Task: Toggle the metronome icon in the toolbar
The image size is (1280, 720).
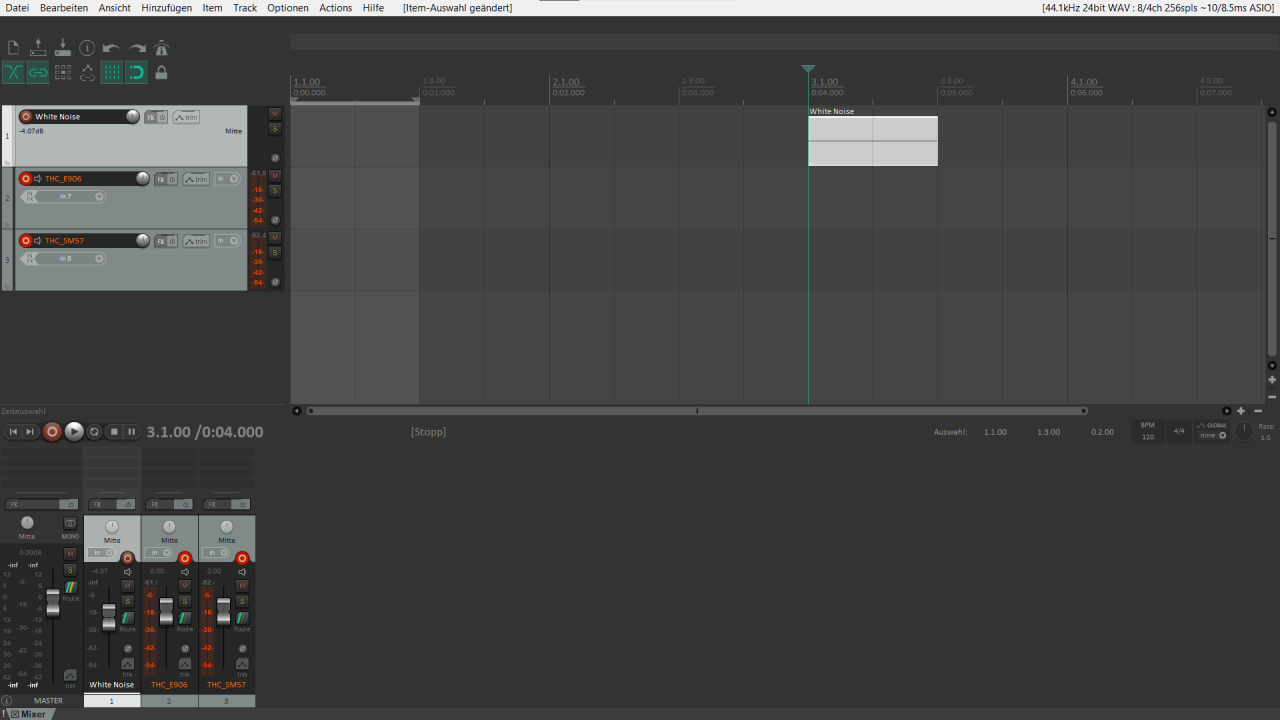Action: click(x=161, y=48)
